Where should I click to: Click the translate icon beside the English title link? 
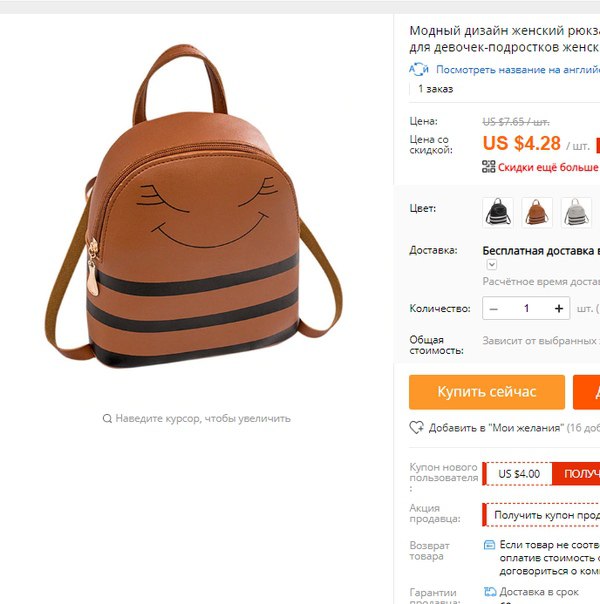tap(419, 69)
